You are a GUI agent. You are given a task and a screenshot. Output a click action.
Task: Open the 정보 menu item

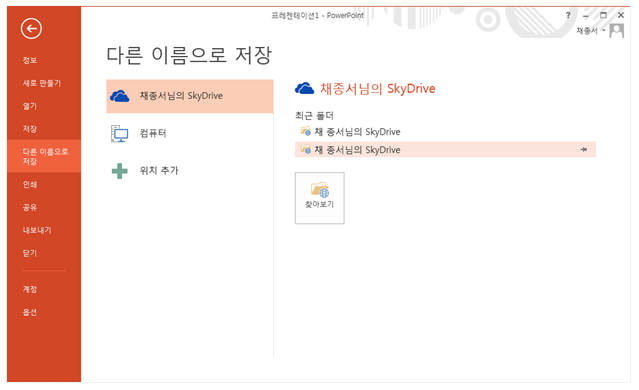click(x=30, y=60)
